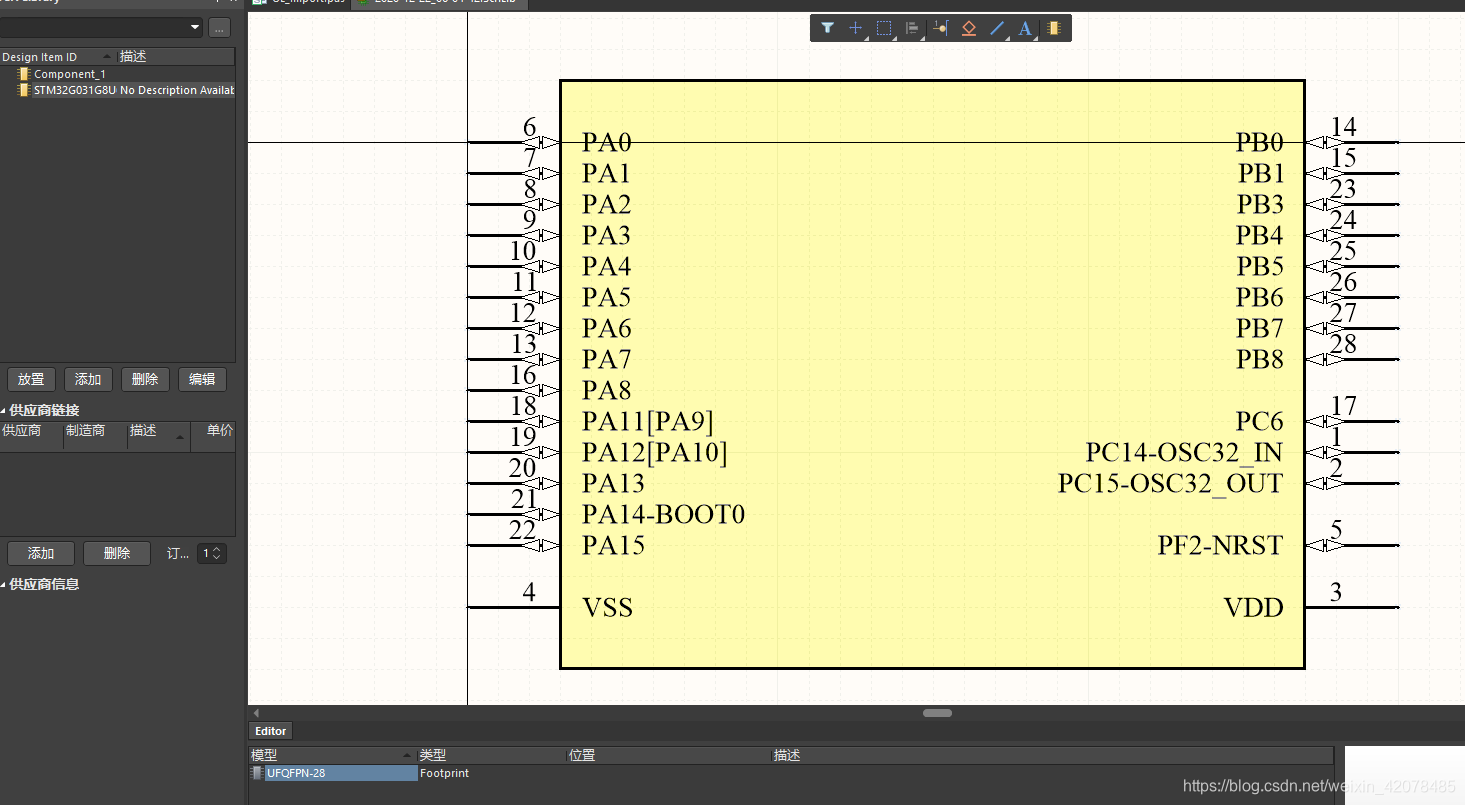This screenshot has height=805, width=1465.
Task: Click the ellipsis button beside filter box
Action: [220, 27]
